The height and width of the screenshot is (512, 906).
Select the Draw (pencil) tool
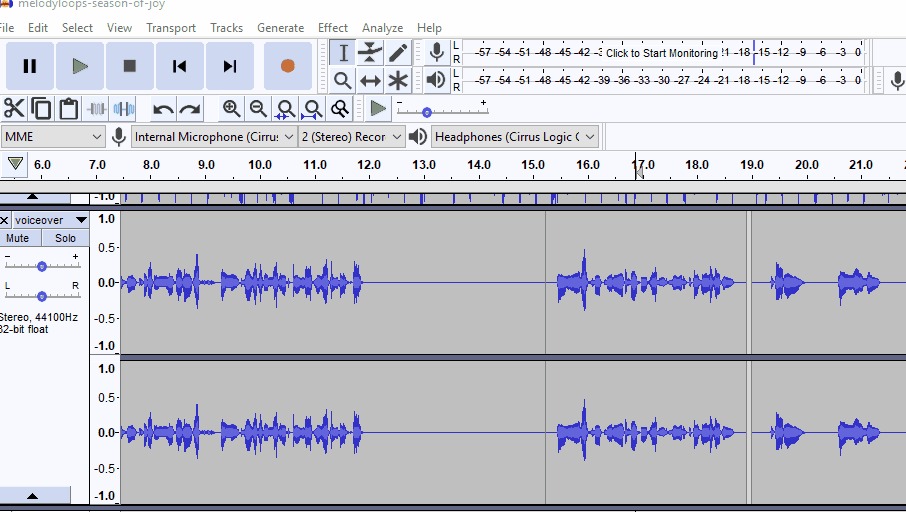[x=398, y=53]
